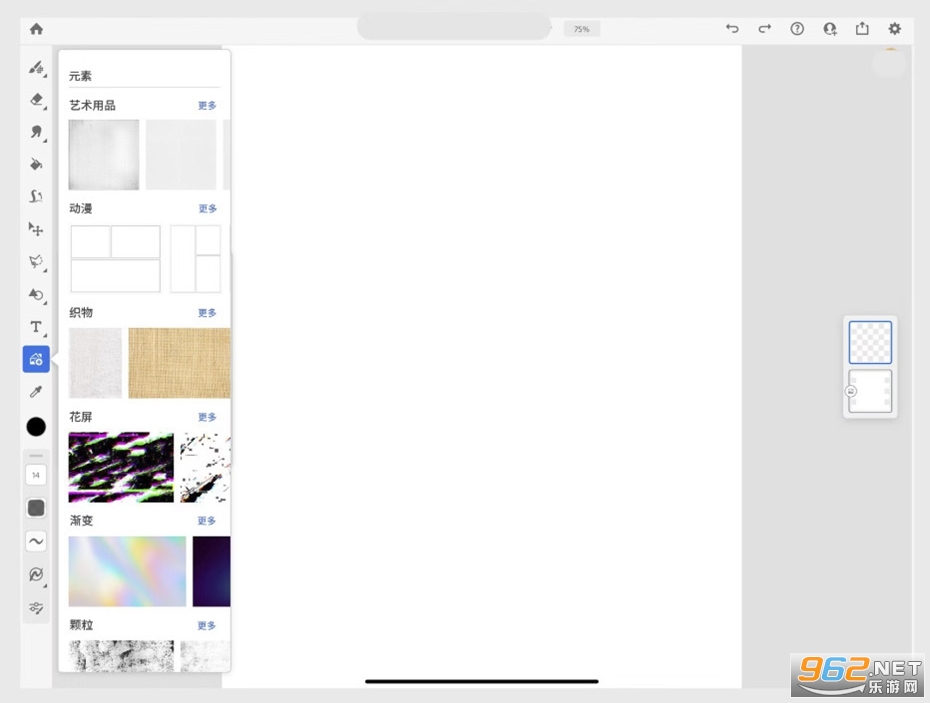Select the Move and Transform tool
This screenshot has width=930, height=703.
(x=36, y=229)
